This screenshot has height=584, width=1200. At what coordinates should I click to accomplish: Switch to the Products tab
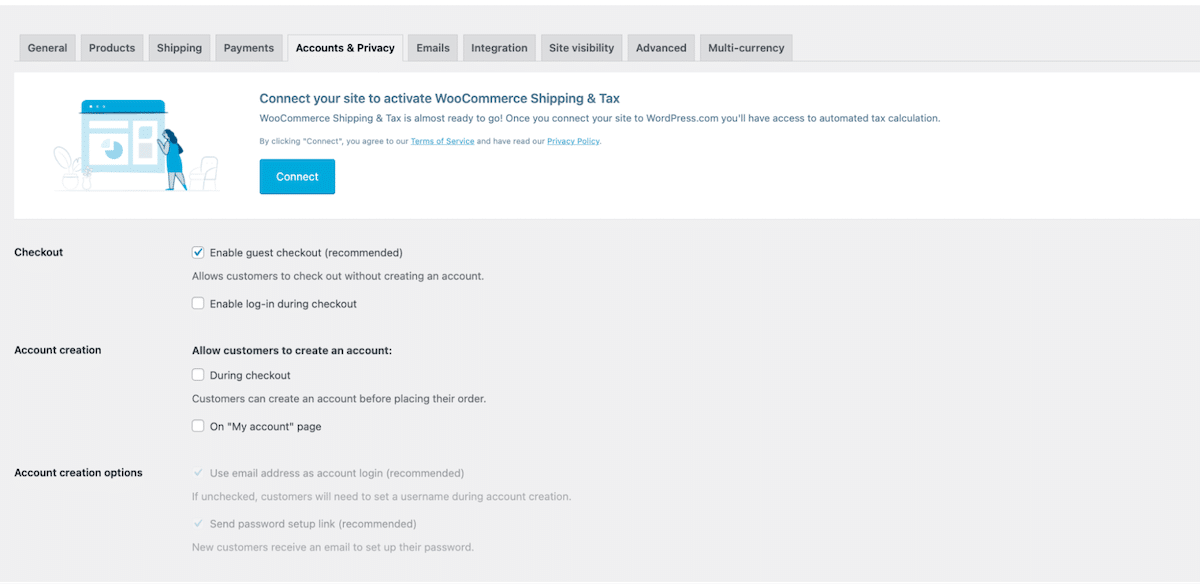coord(112,48)
